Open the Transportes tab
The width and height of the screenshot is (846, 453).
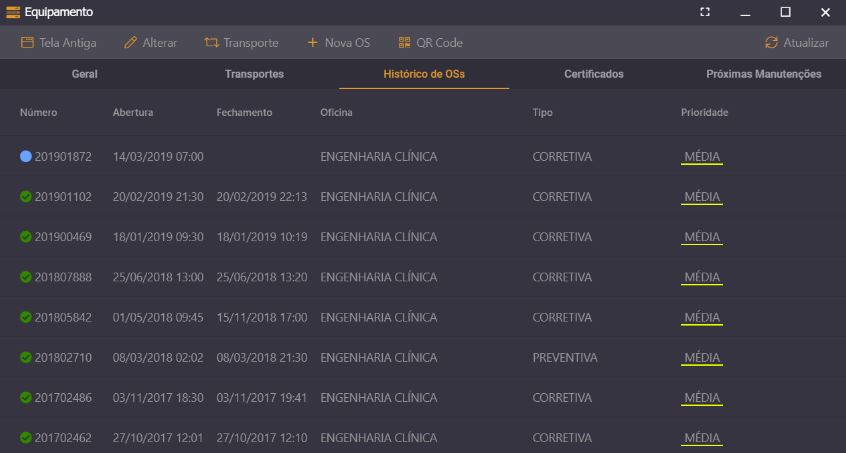click(x=254, y=74)
